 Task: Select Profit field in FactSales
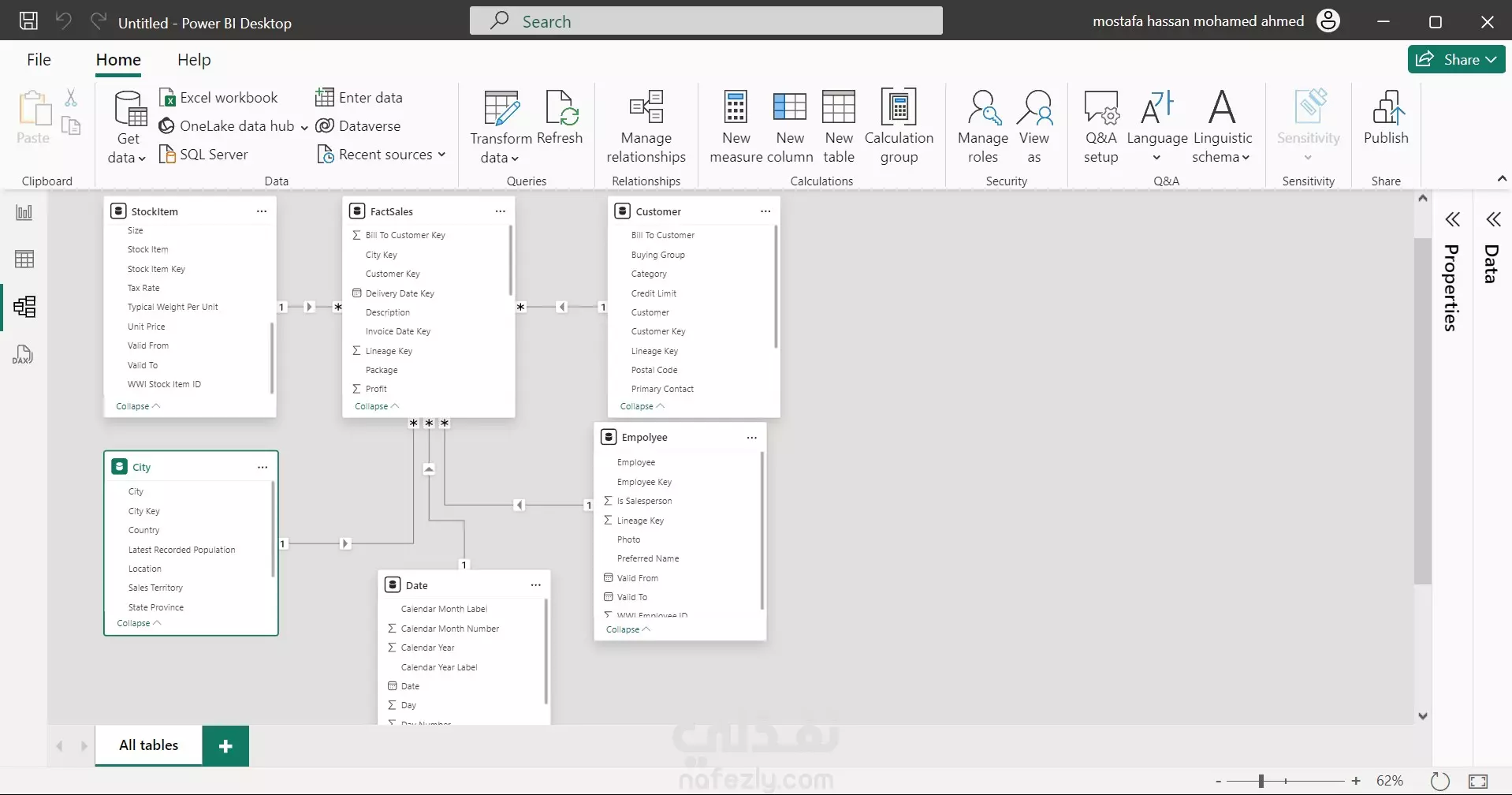[x=376, y=389]
